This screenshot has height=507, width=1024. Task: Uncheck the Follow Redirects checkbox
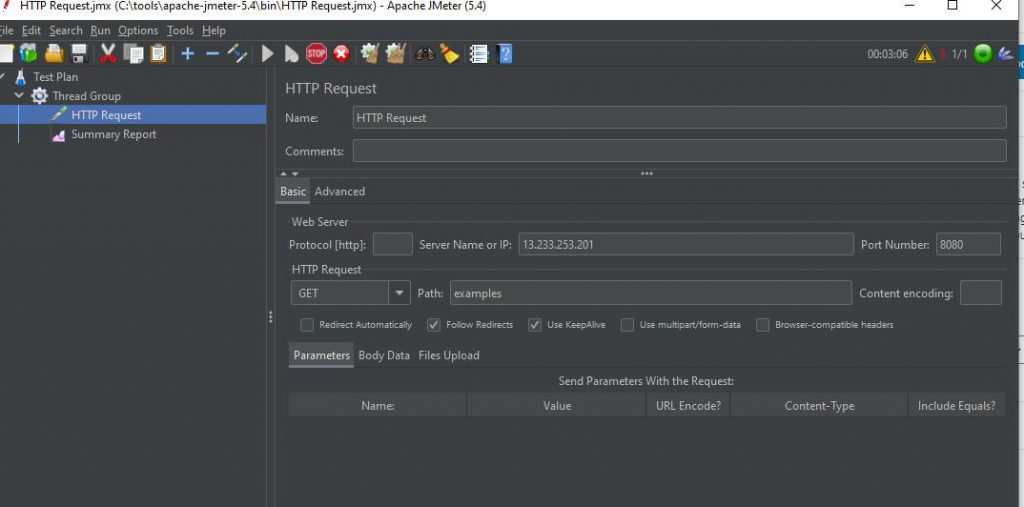pyautogui.click(x=434, y=325)
